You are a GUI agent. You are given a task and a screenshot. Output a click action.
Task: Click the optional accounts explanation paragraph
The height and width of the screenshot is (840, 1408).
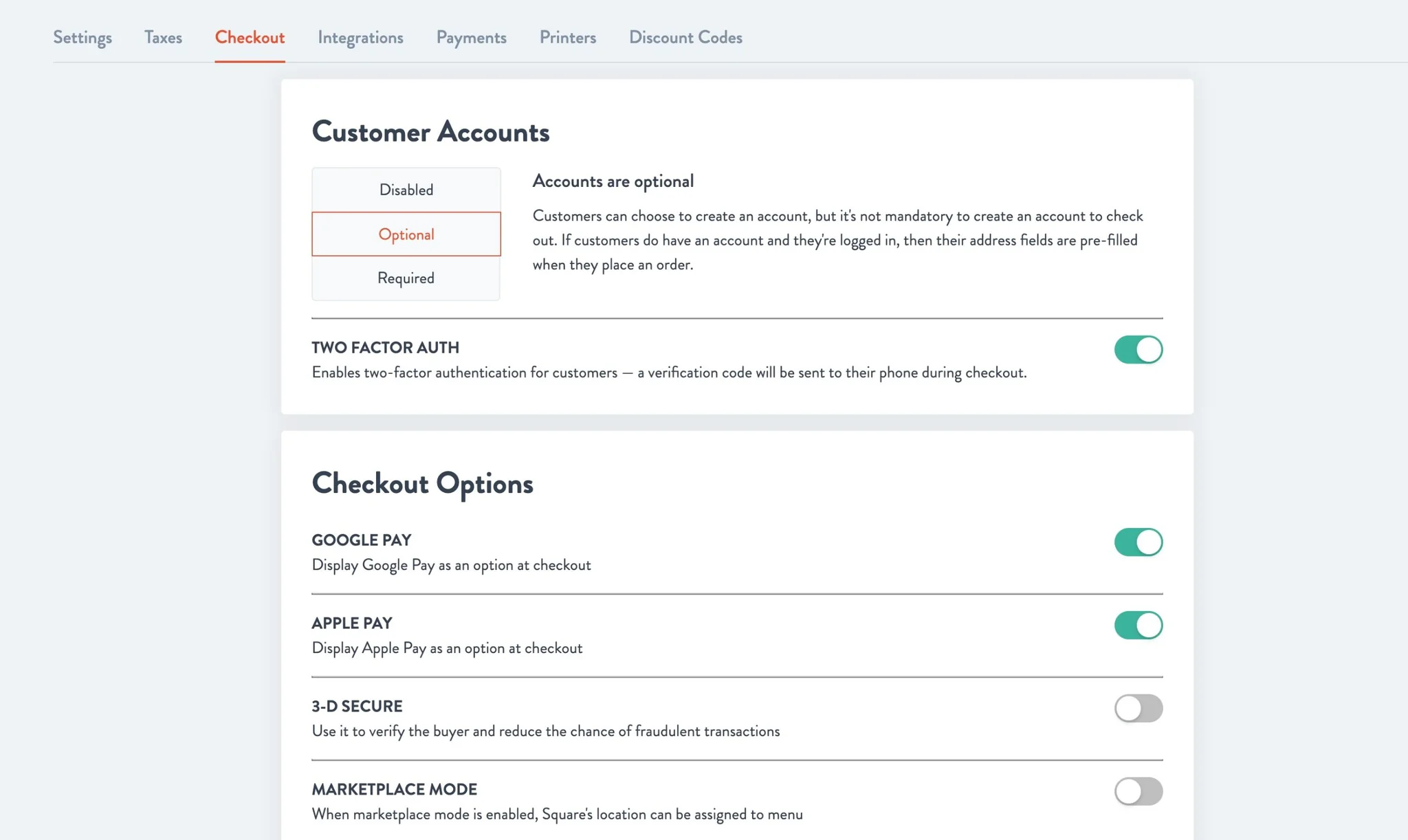point(838,240)
